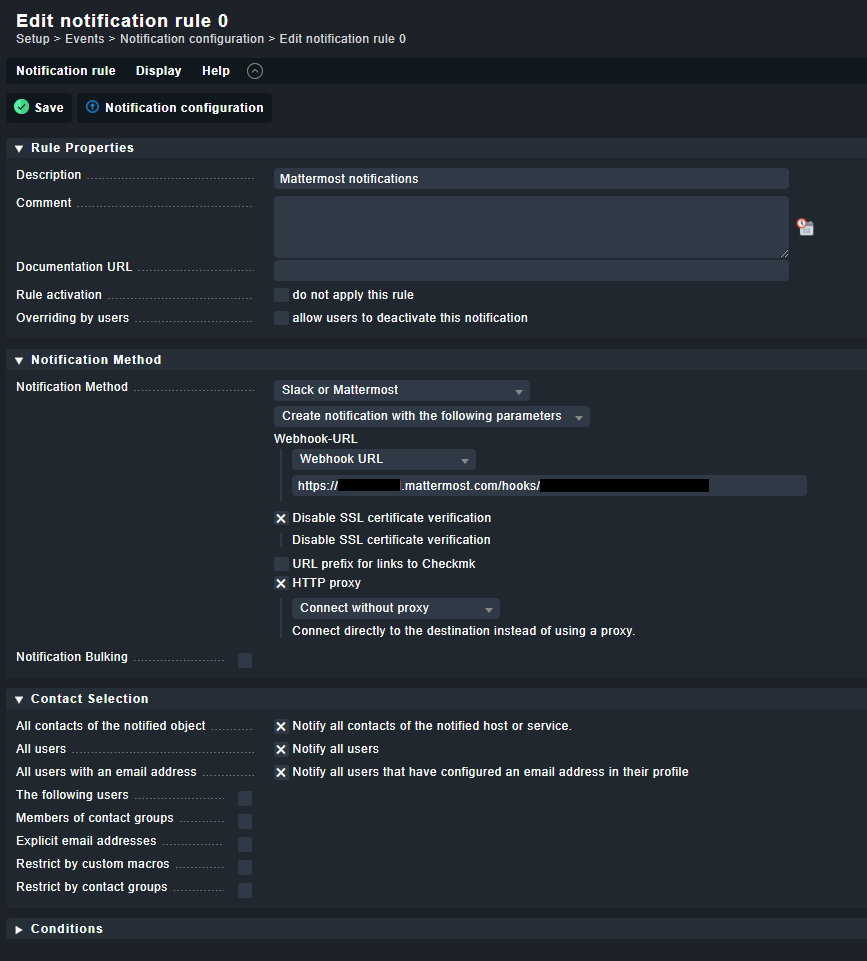This screenshot has width=867, height=961.
Task: Collapse the Rule Properties section
Action: click(17, 147)
